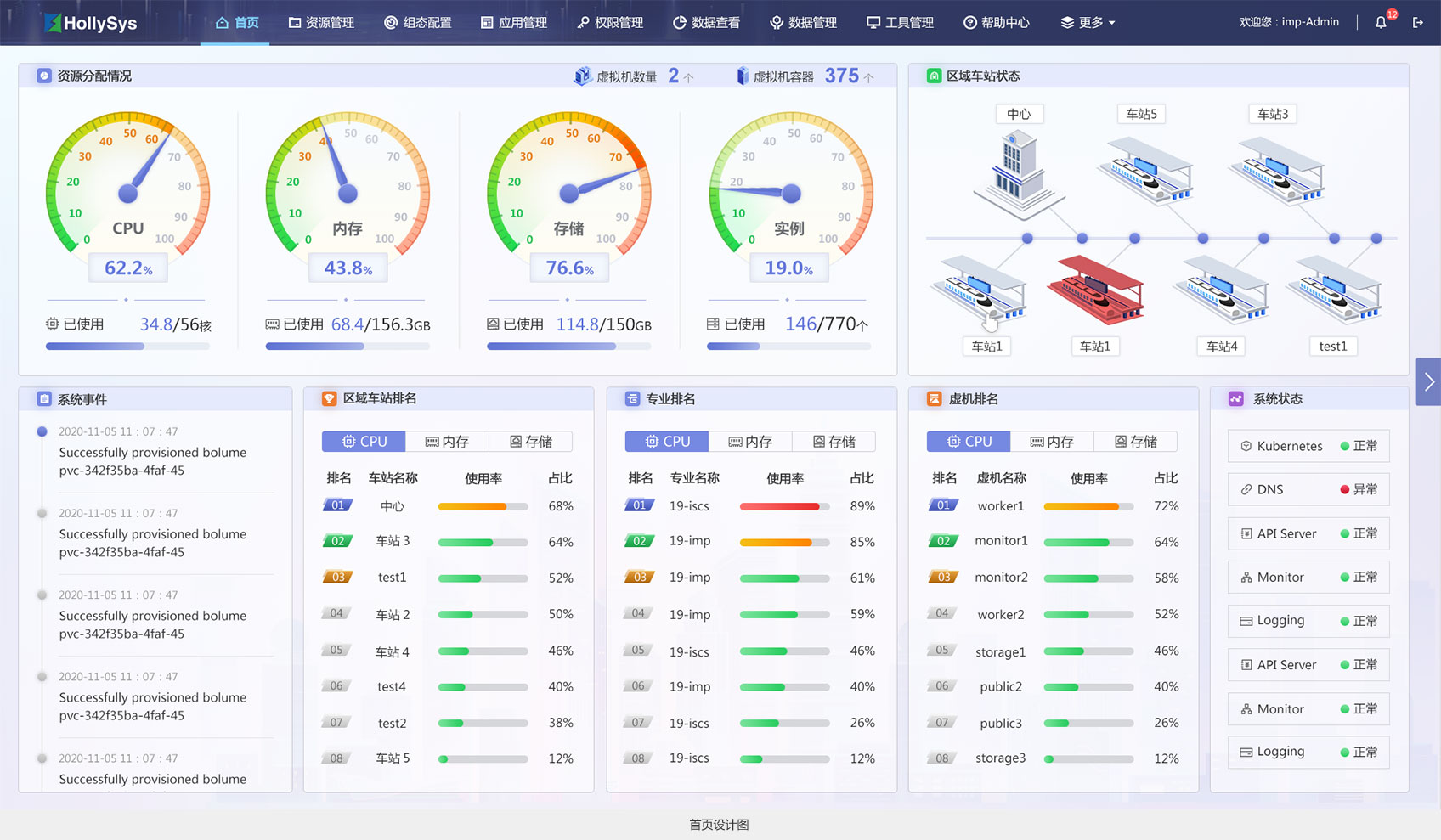Open the 更多 dropdown menu

(1088, 23)
